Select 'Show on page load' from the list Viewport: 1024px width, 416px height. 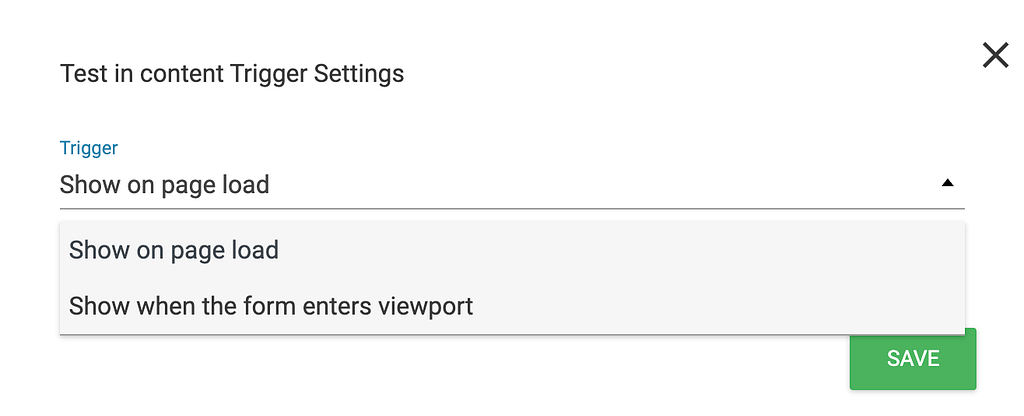point(512,250)
